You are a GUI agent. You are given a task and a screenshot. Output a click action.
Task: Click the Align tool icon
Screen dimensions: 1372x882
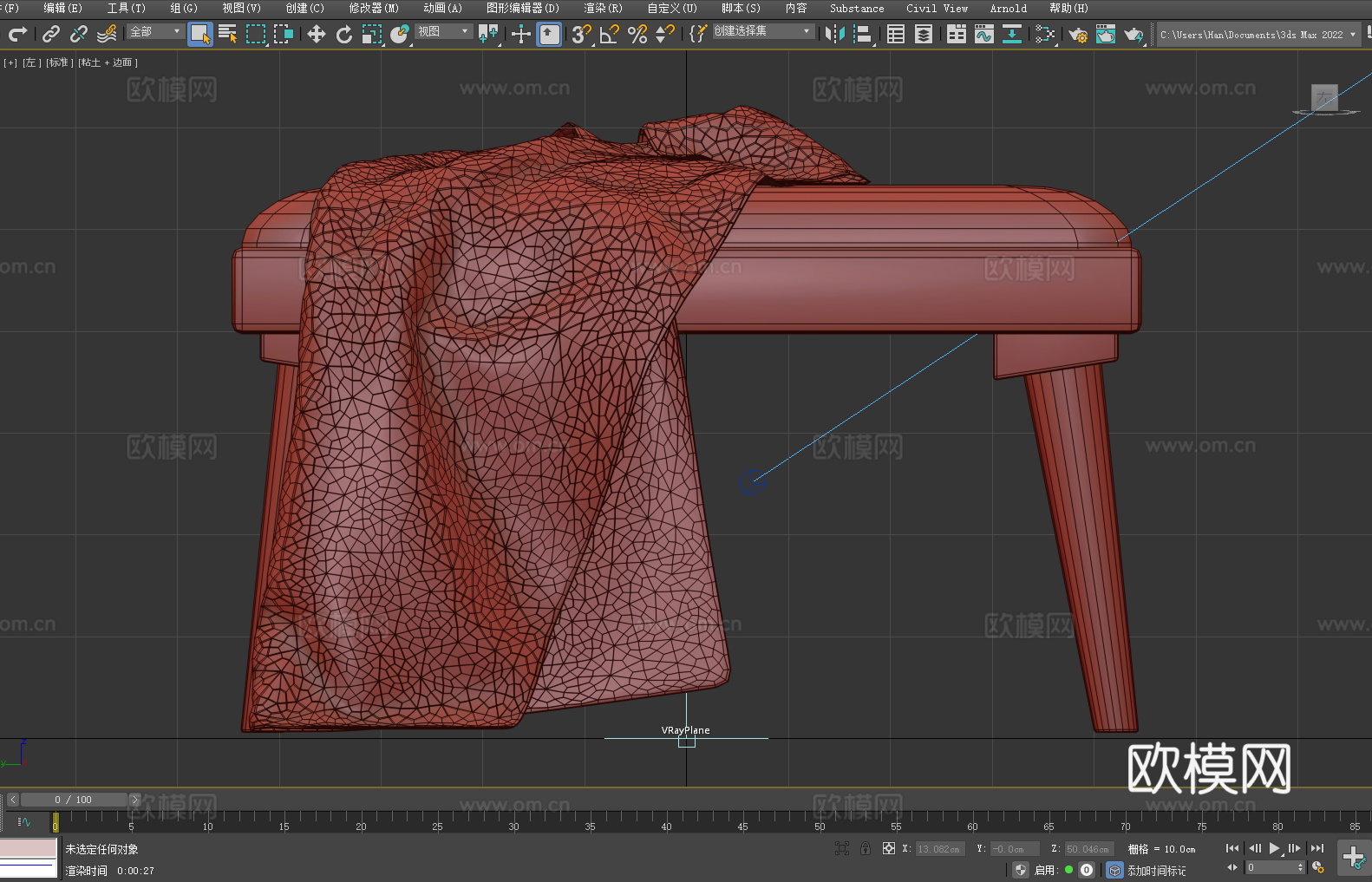pos(863,34)
